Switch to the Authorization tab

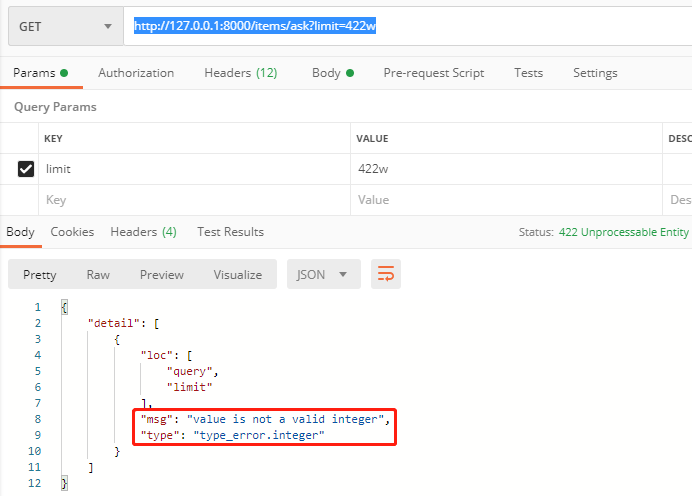coord(136,73)
